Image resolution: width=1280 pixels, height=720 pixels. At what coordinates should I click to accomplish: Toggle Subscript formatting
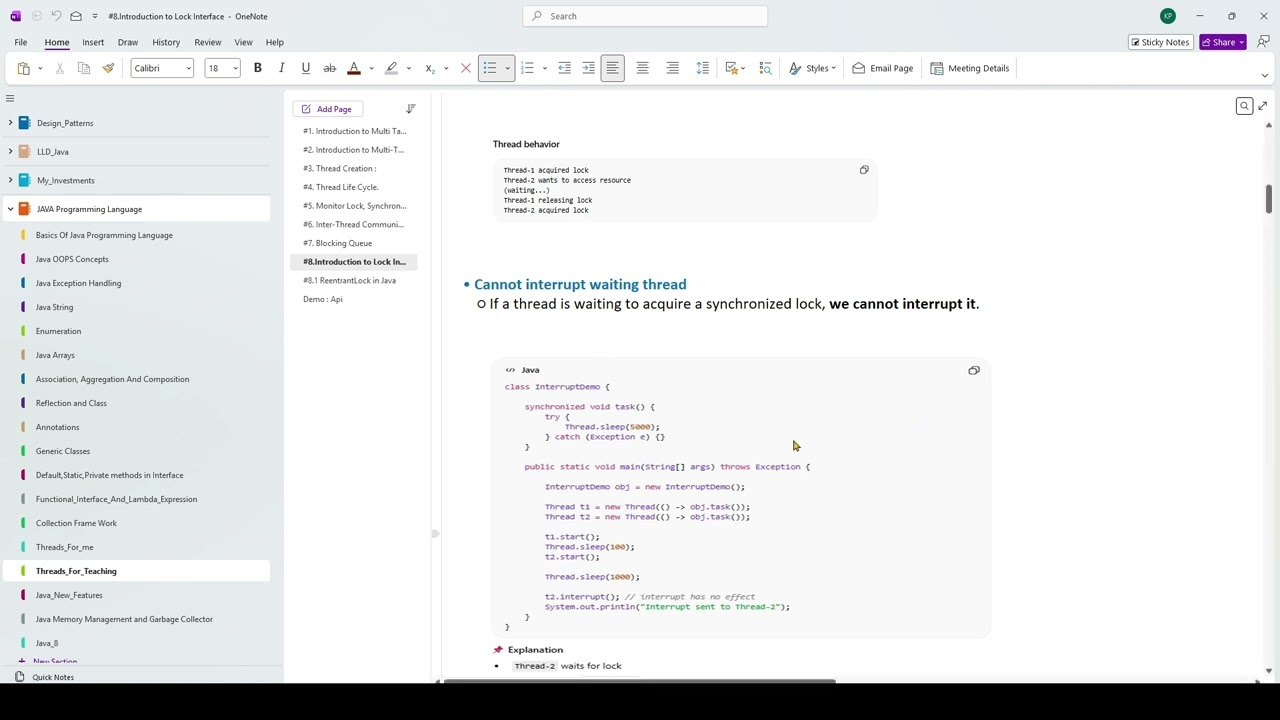(430, 68)
